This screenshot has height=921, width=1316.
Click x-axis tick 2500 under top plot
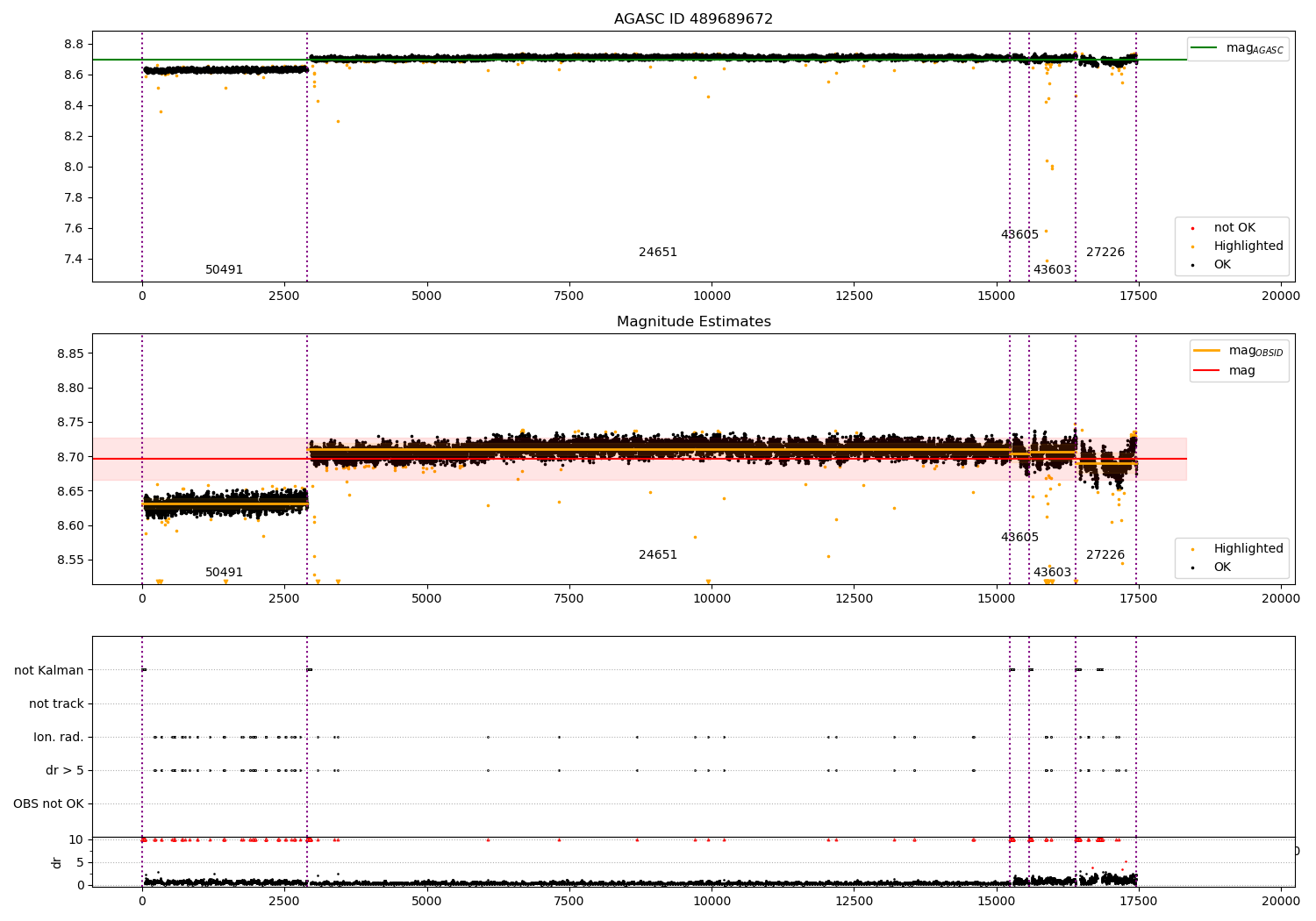pos(284,296)
